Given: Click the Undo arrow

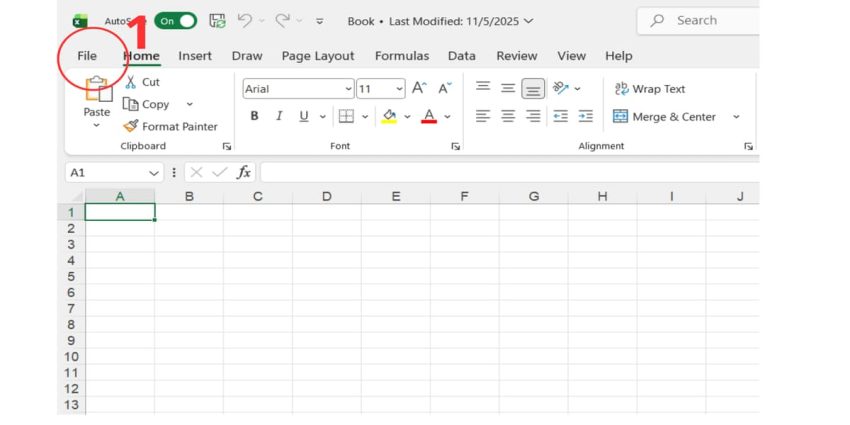Looking at the screenshot, I should [x=244, y=21].
